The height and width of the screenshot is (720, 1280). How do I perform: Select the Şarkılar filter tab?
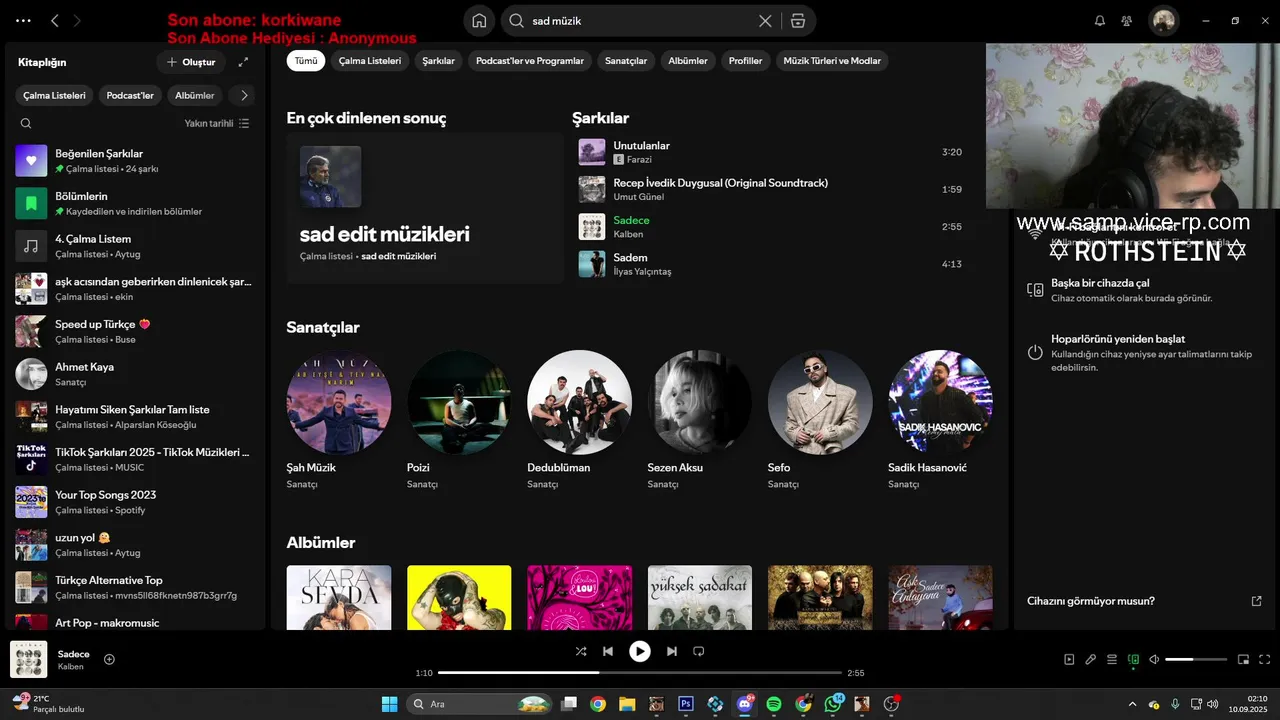pyautogui.click(x=438, y=61)
